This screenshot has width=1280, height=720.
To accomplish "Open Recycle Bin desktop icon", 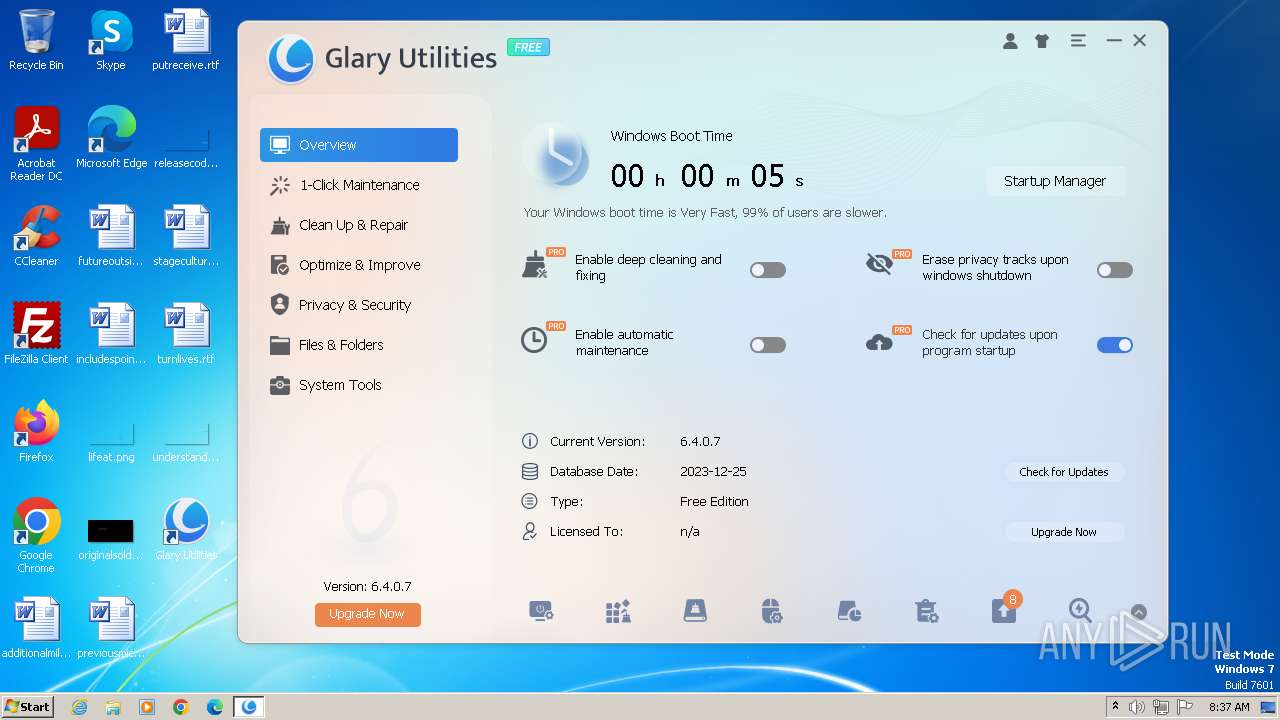I will (x=36, y=40).
